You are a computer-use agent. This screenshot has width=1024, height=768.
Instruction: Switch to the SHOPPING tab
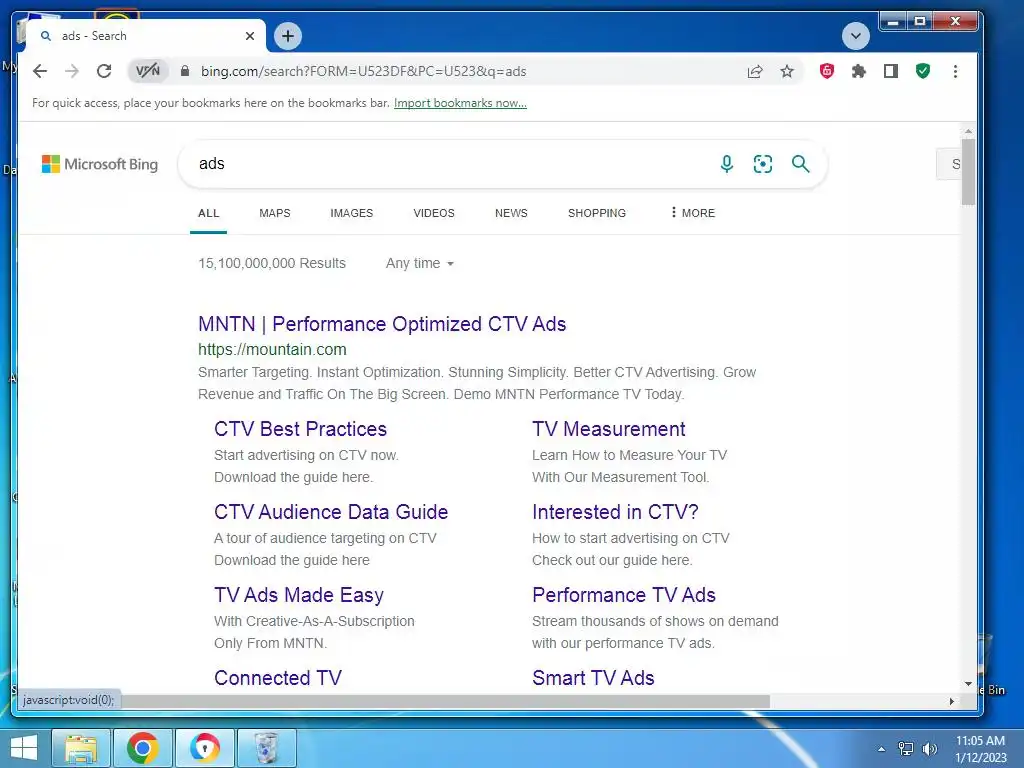tap(596, 213)
